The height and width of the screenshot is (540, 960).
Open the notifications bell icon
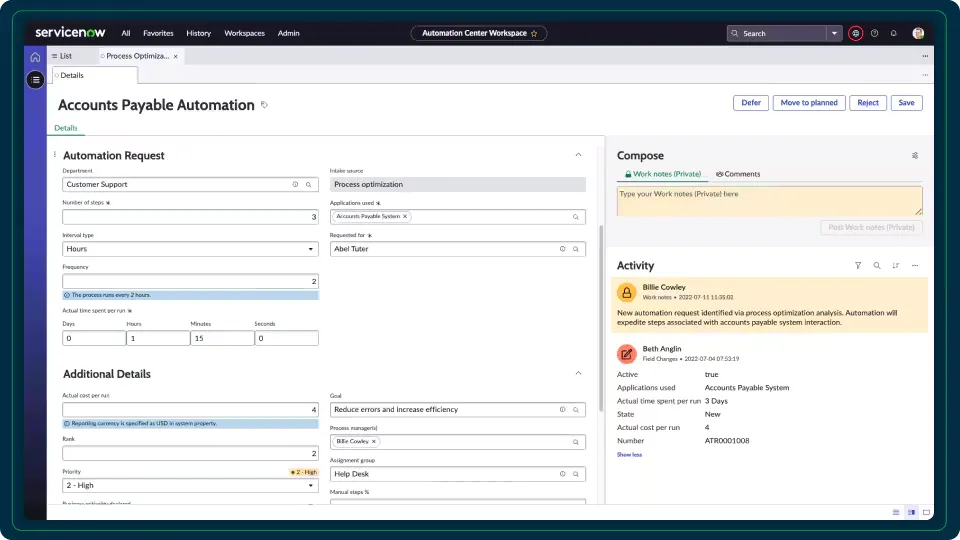click(893, 33)
